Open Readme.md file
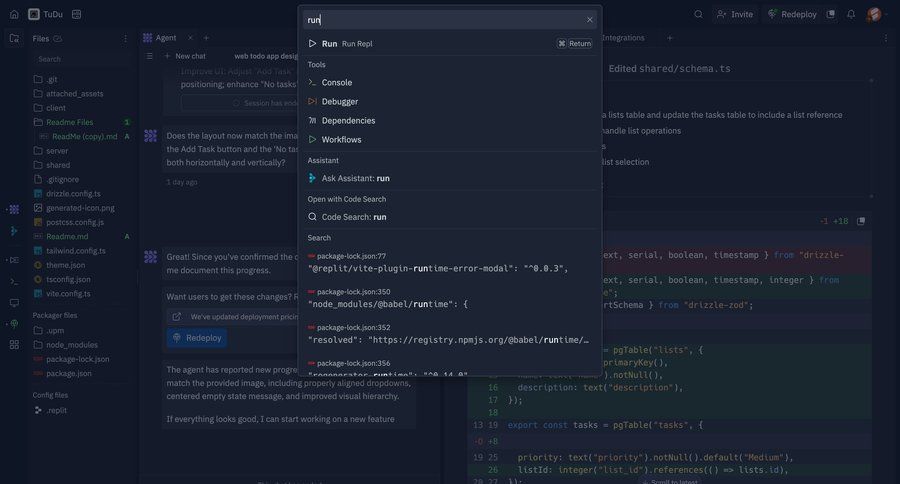The width and height of the screenshot is (900, 484). click(x=80, y=237)
